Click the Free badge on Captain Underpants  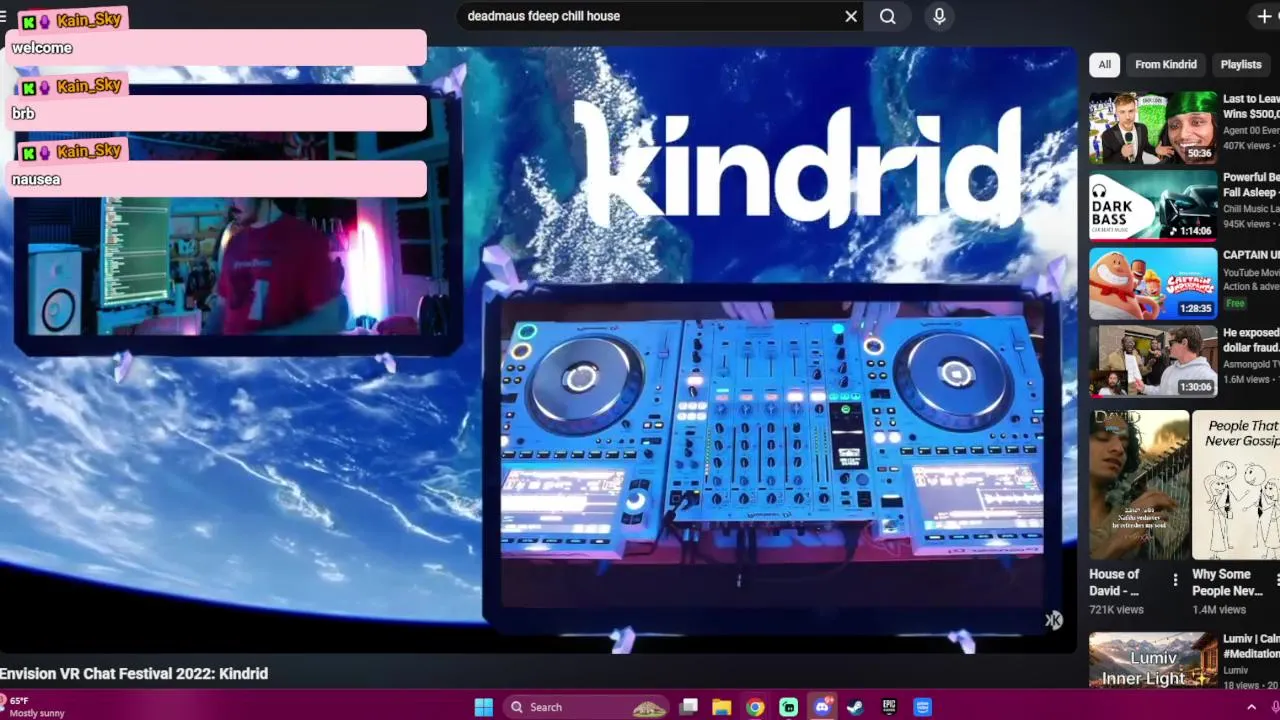[1236, 303]
